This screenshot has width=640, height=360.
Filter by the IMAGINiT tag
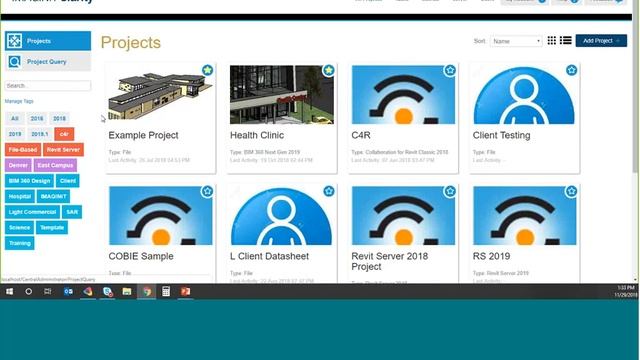click(53, 196)
